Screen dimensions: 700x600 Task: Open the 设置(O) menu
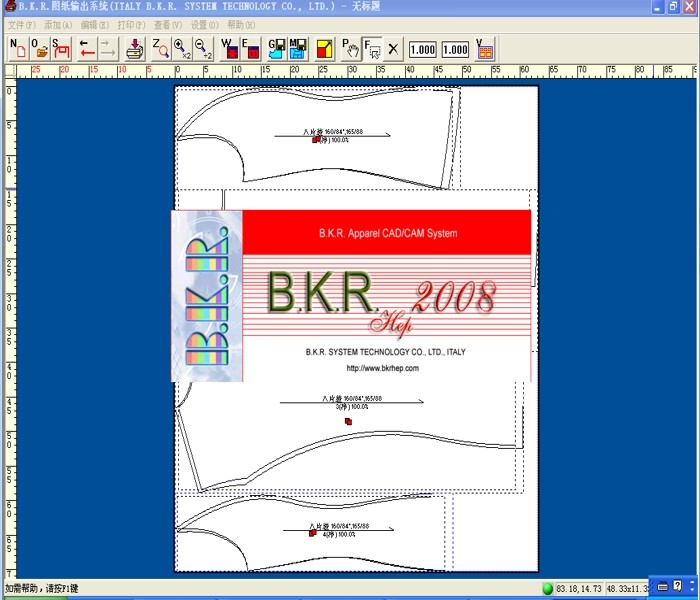(204, 25)
